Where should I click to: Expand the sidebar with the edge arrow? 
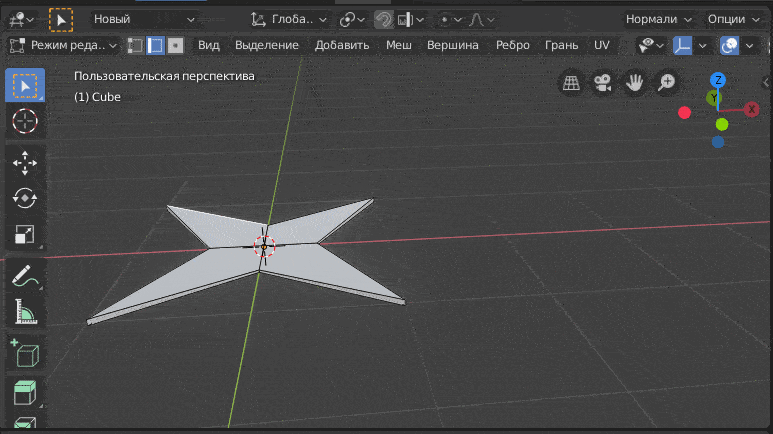[x=766, y=82]
